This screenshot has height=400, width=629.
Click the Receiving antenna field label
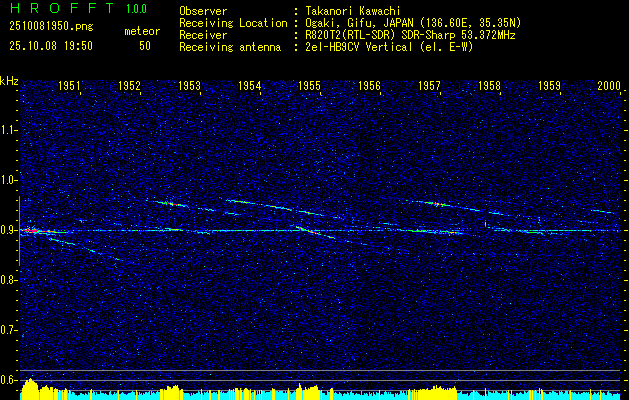click(230, 47)
